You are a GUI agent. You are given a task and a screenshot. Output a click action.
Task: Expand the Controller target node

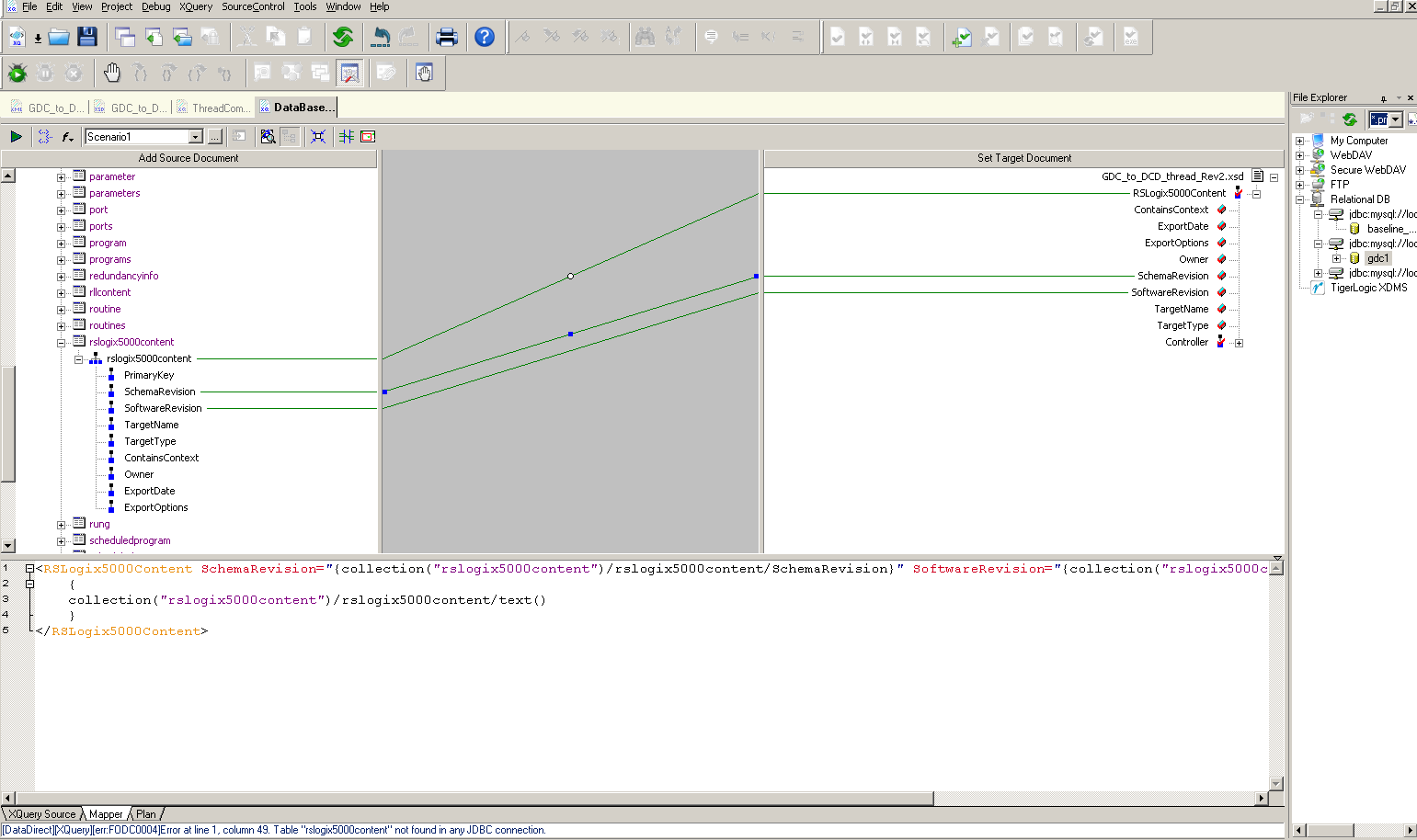[x=1239, y=343]
